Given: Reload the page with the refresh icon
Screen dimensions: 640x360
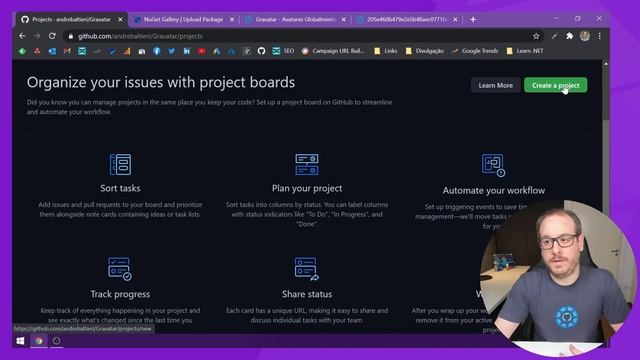Looking at the screenshot, I should pyautogui.click(x=52, y=36).
